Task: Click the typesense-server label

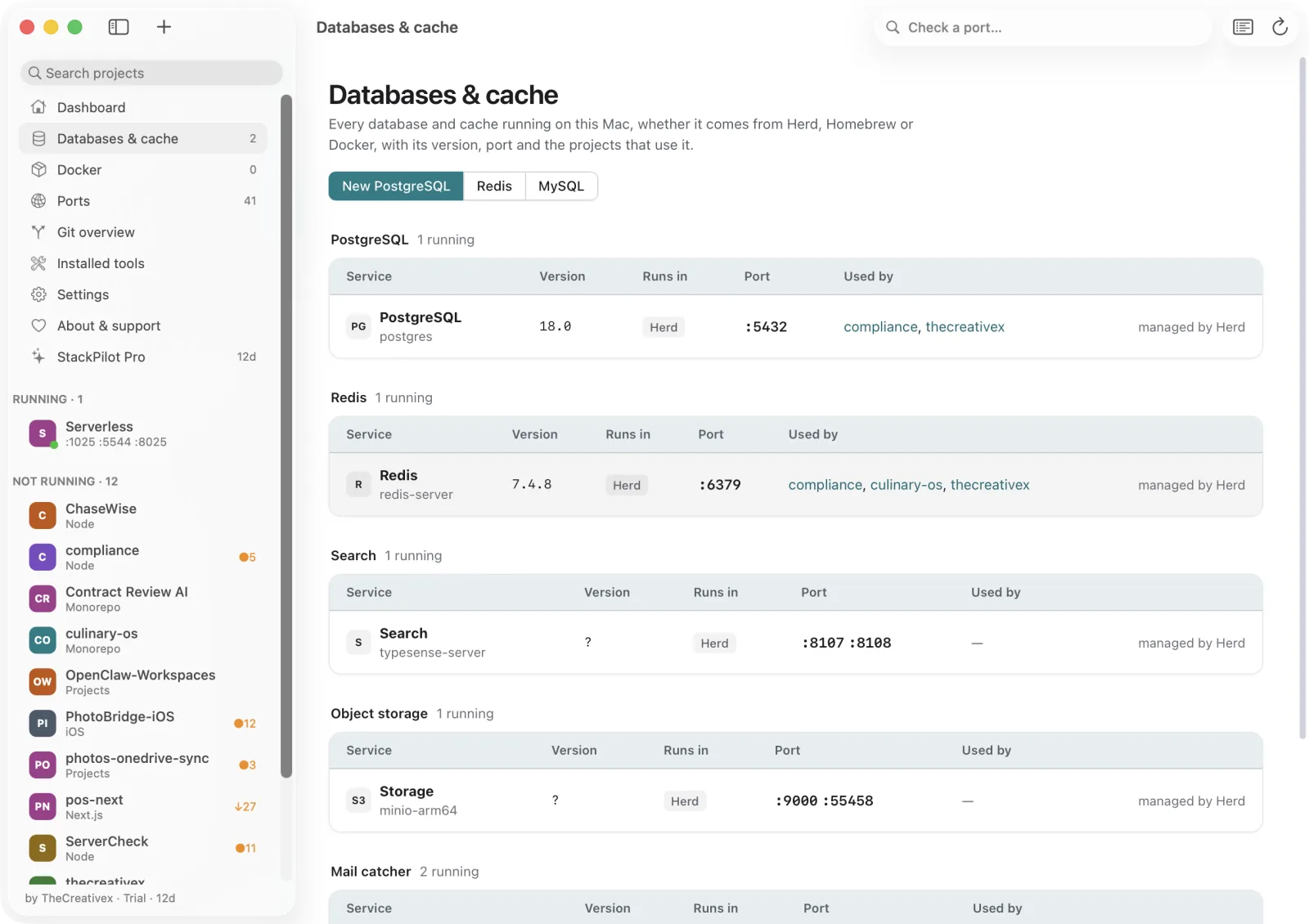Action: tap(432, 653)
